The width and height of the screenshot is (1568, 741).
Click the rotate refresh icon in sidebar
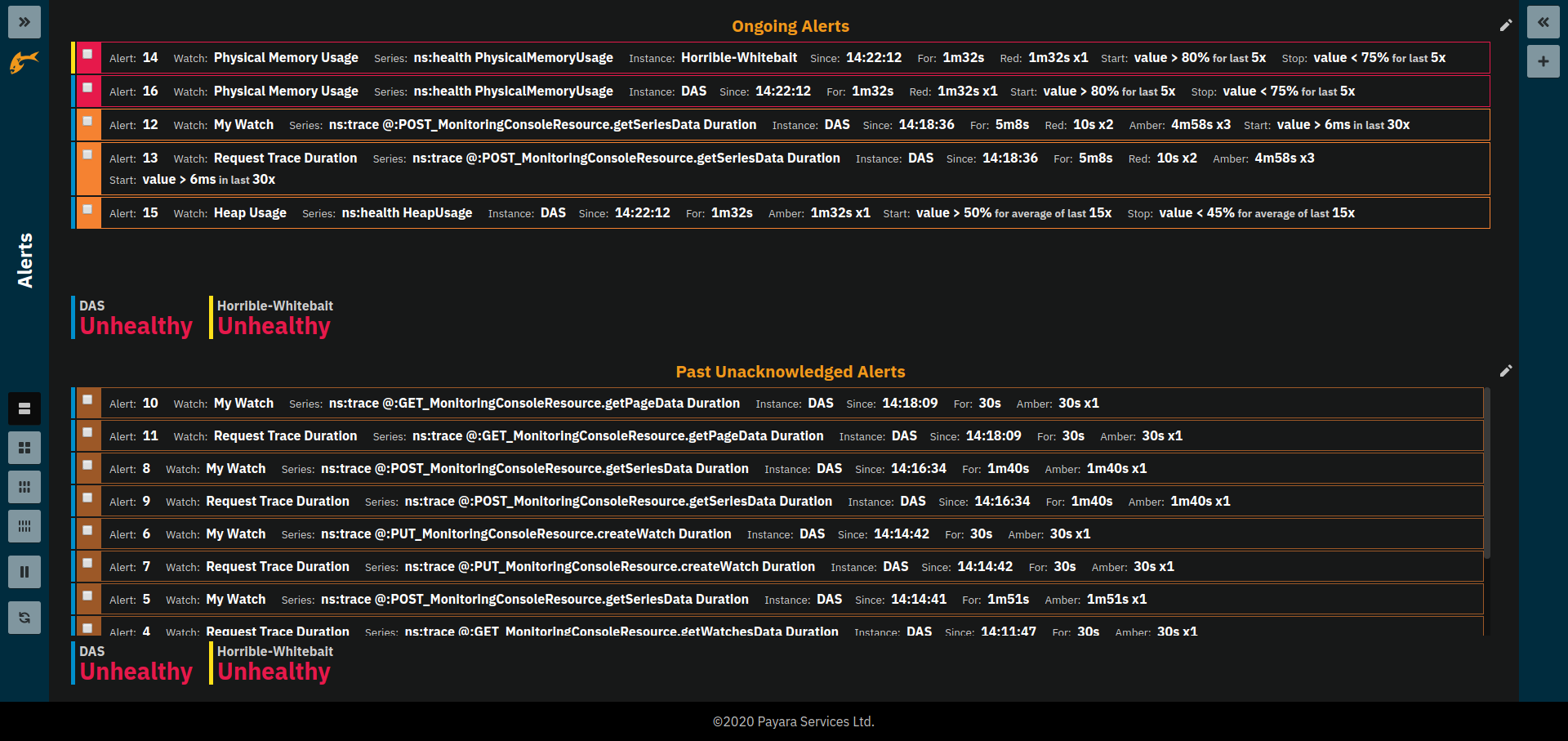(24, 618)
